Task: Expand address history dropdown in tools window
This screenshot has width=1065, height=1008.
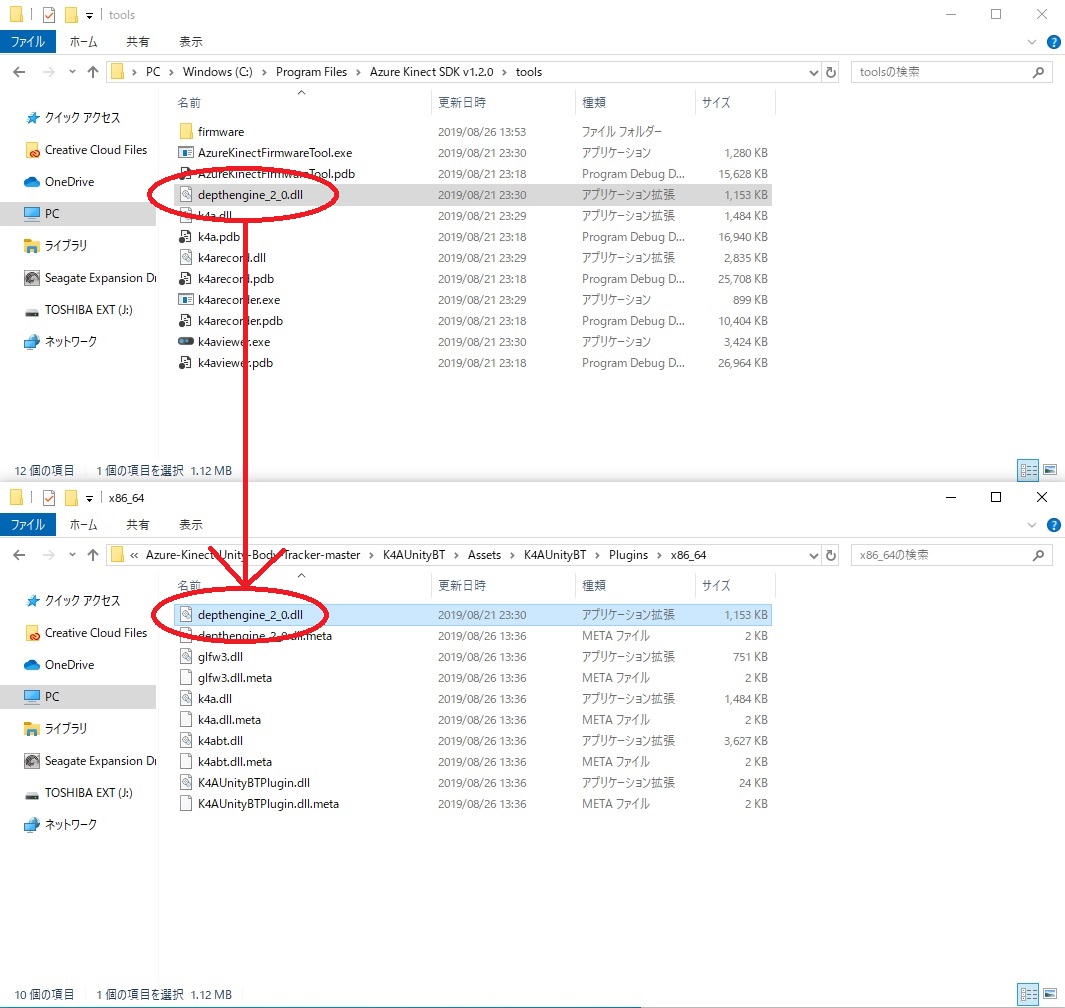Action: pos(813,72)
